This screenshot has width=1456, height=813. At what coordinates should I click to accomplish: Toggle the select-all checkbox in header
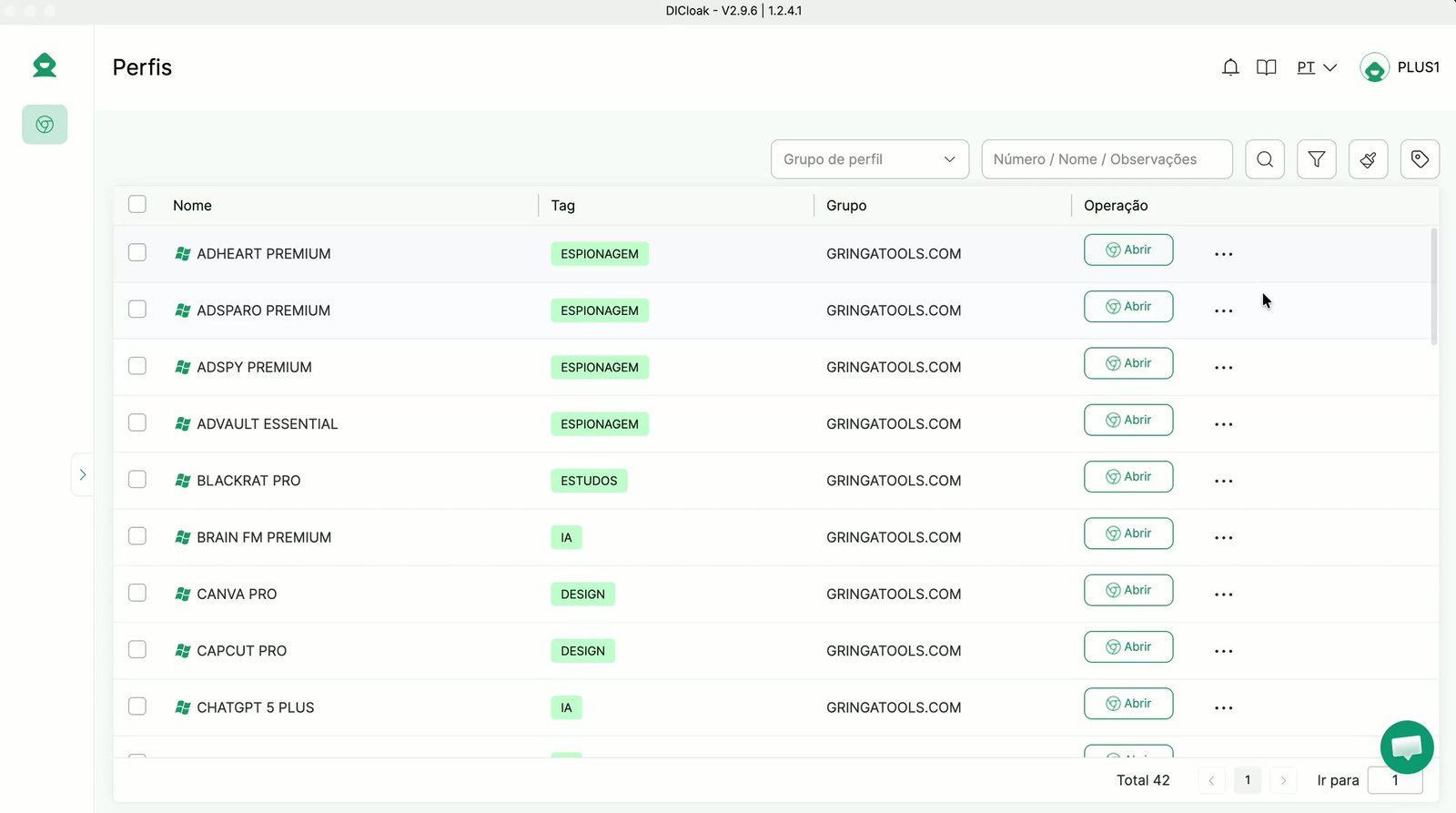click(137, 204)
